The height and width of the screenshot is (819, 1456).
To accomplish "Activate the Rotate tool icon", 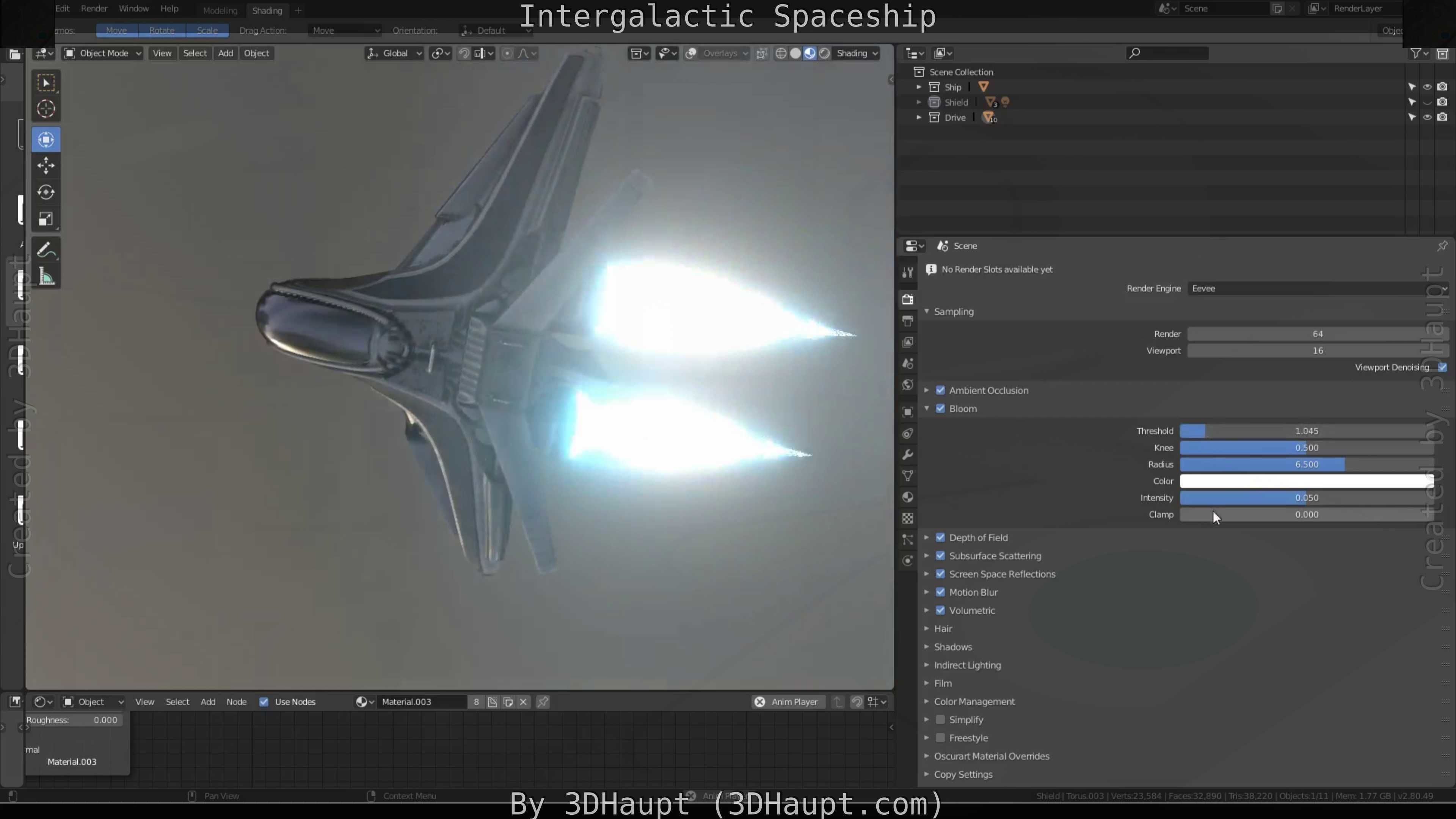I will pos(46,192).
